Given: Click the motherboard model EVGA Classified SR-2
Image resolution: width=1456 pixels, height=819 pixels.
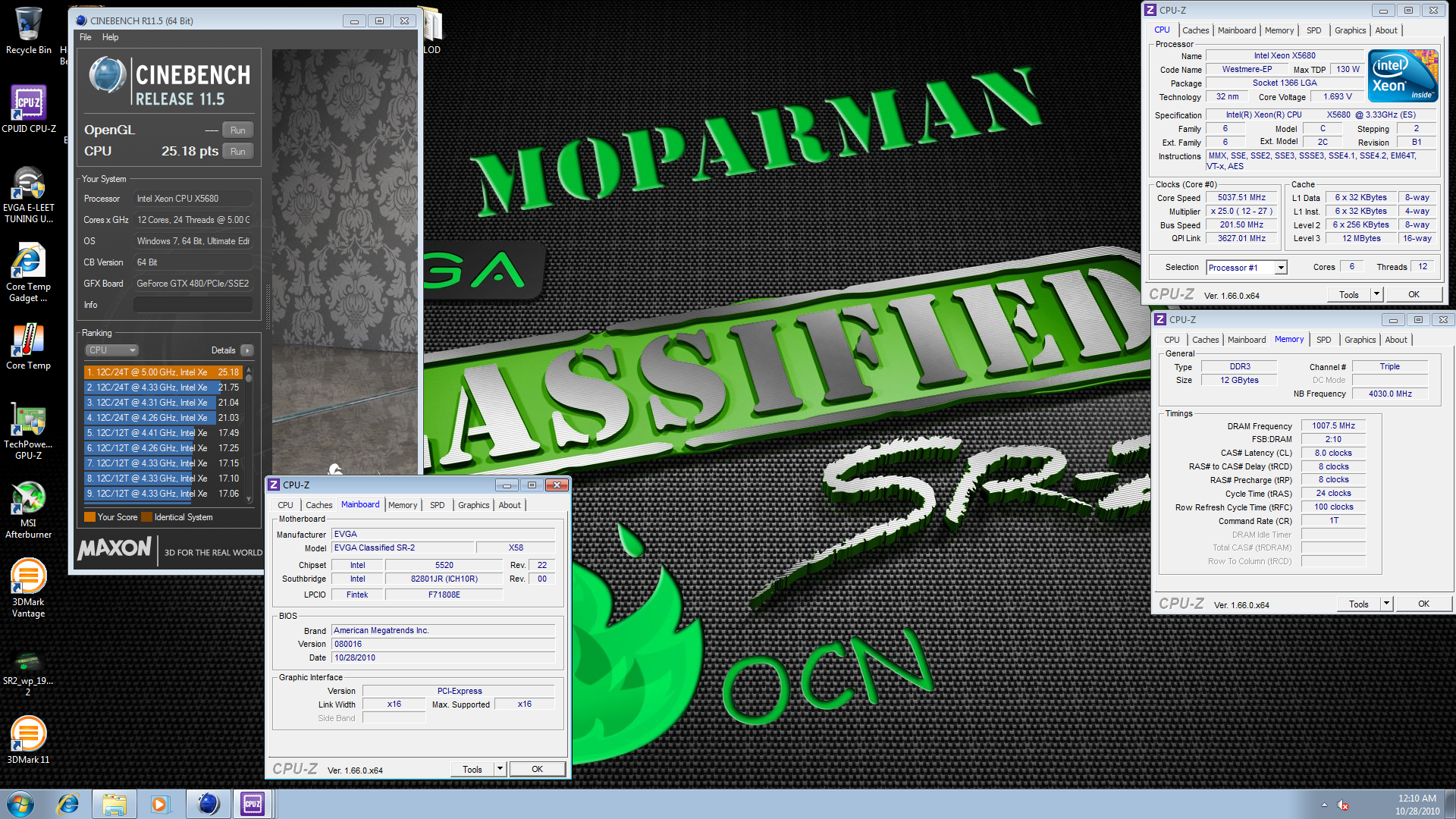Looking at the screenshot, I should tap(403, 548).
